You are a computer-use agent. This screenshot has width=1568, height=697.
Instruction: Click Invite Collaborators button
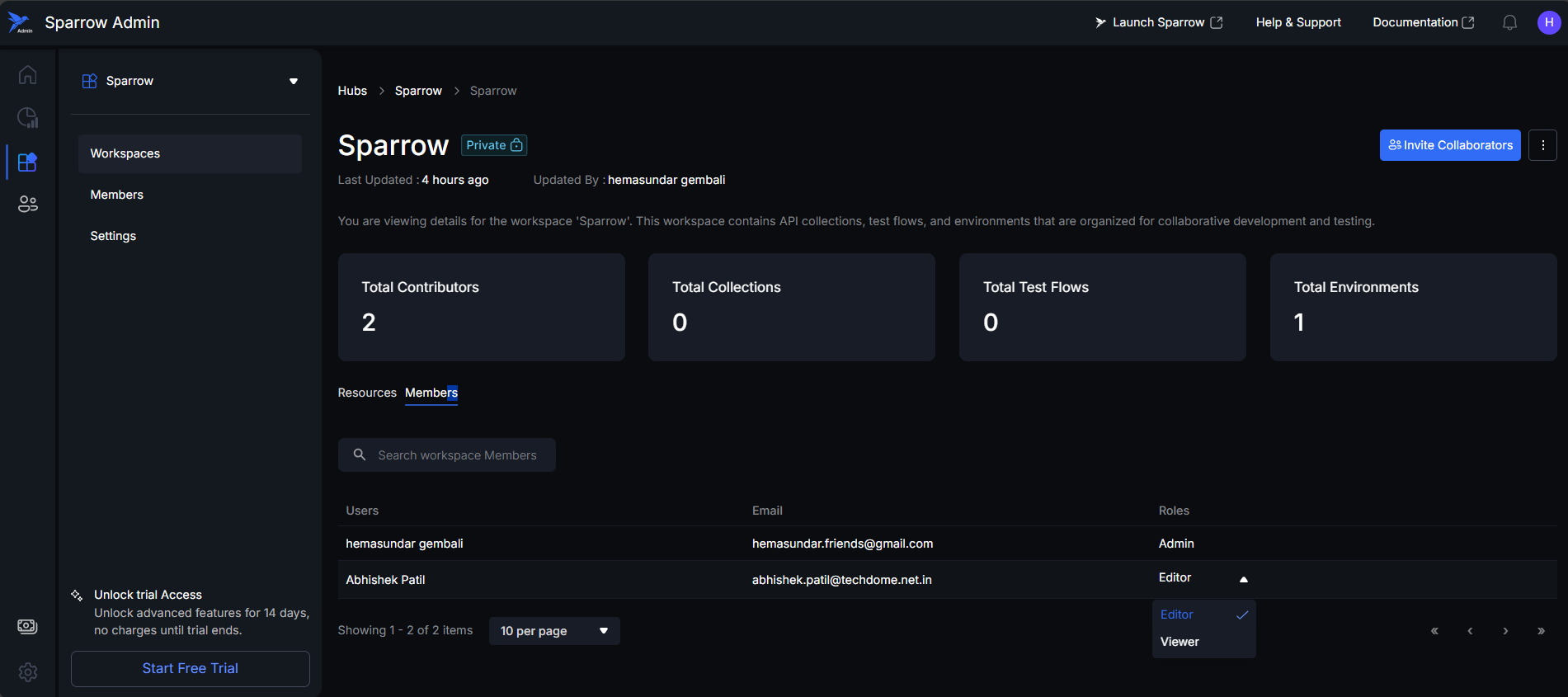pyautogui.click(x=1449, y=145)
